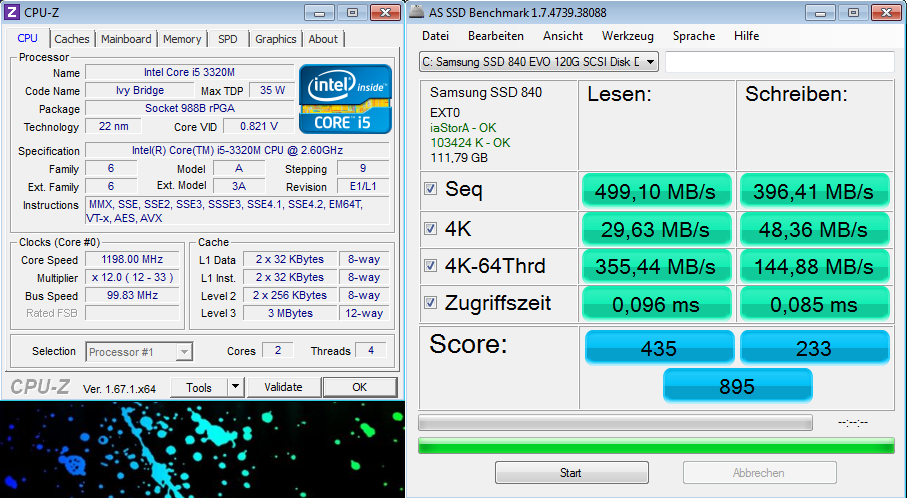Switch to the CPU tab

[x=27, y=38]
